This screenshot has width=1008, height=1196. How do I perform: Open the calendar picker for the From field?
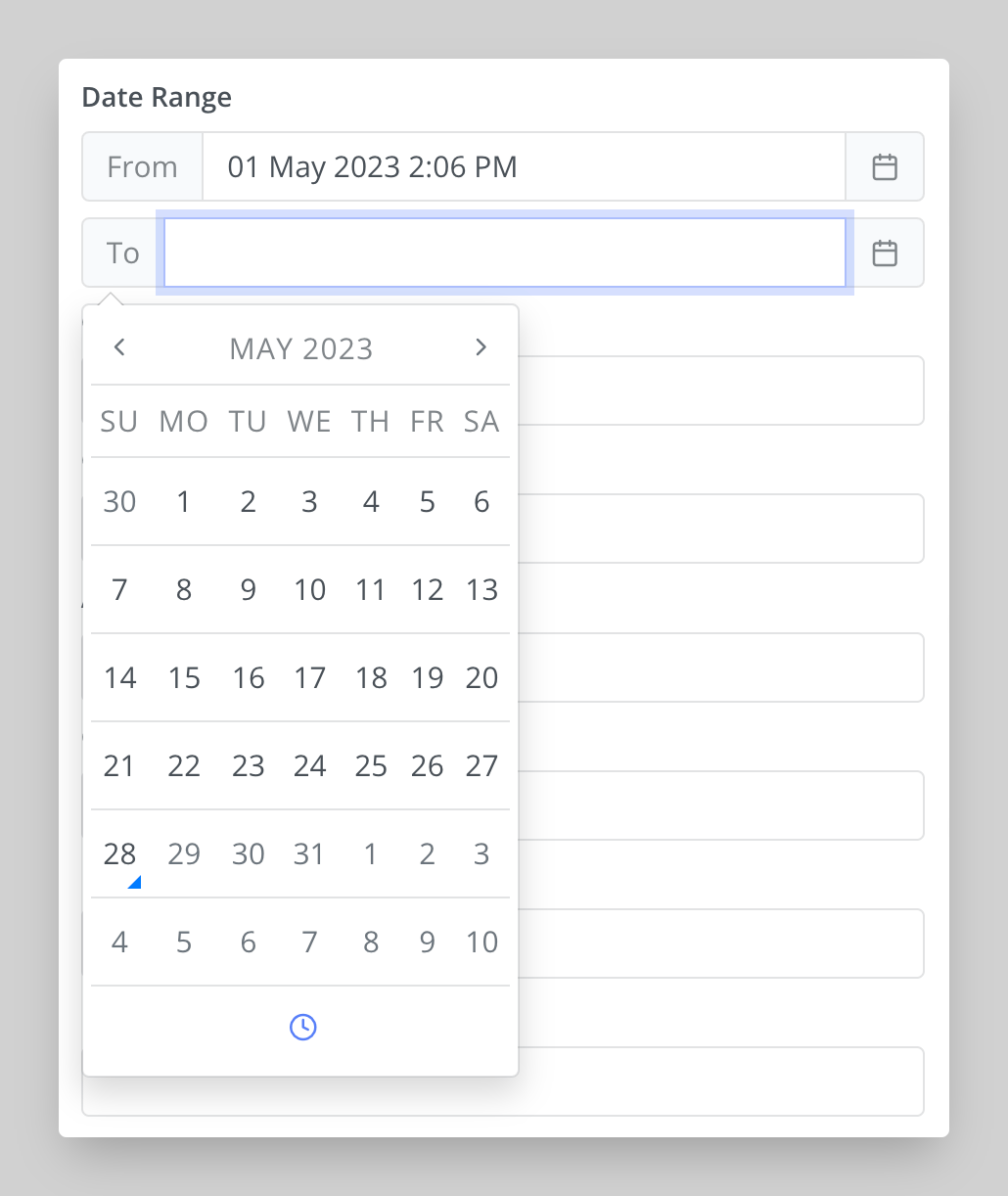pos(884,166)
